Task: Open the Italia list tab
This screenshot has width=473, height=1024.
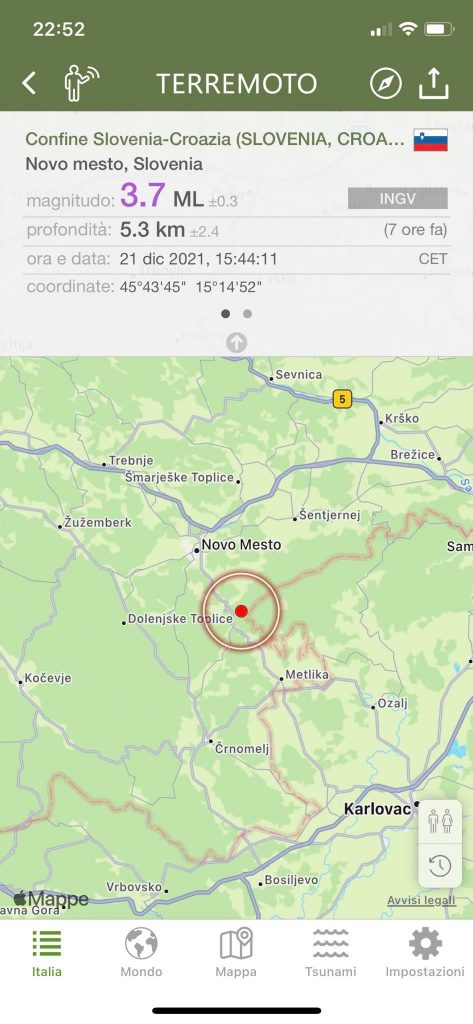Action: (x=47, y=953)
